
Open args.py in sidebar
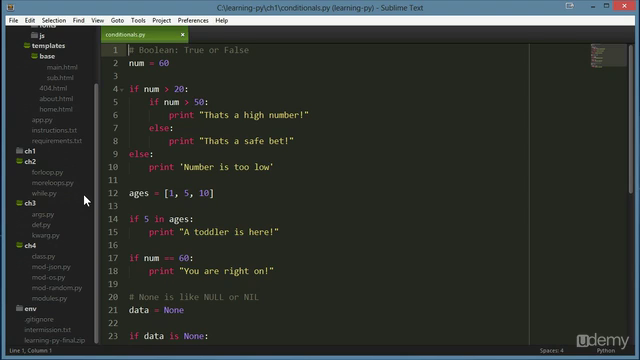[x=43, y=214]
